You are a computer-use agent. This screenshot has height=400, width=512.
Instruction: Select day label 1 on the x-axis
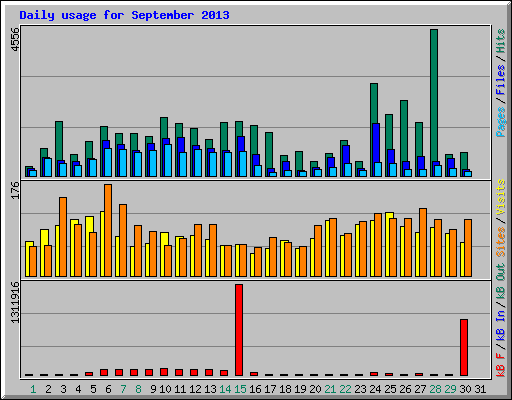[33, 389]
